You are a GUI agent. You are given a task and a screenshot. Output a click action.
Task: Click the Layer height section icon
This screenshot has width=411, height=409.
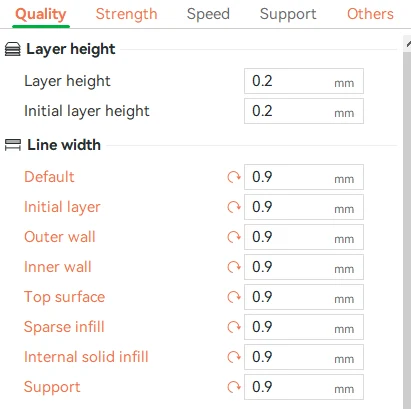coord(13,49)
